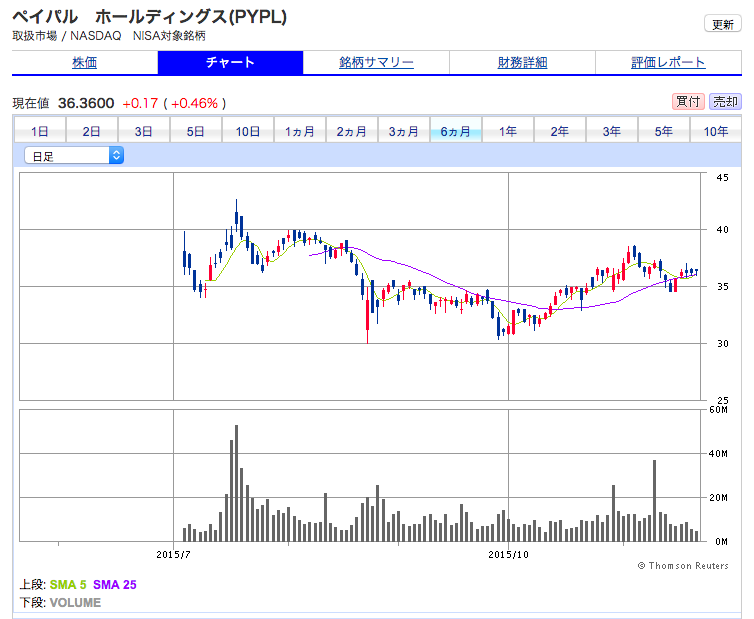
Task: Click the SMA 25 legend label
Action: point(115,585)
